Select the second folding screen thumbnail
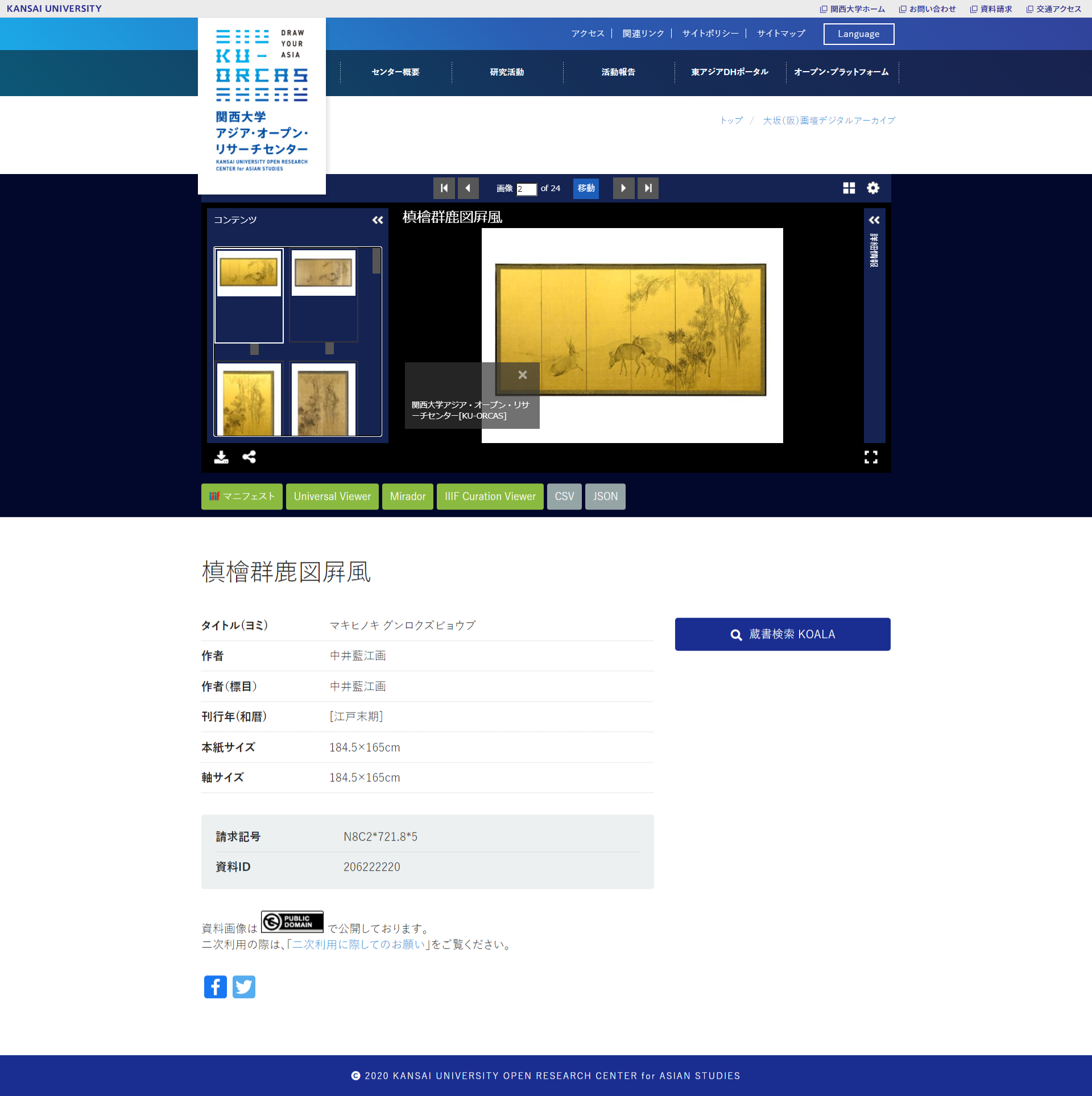The image size is (1092, 1096). pos(324,295)
